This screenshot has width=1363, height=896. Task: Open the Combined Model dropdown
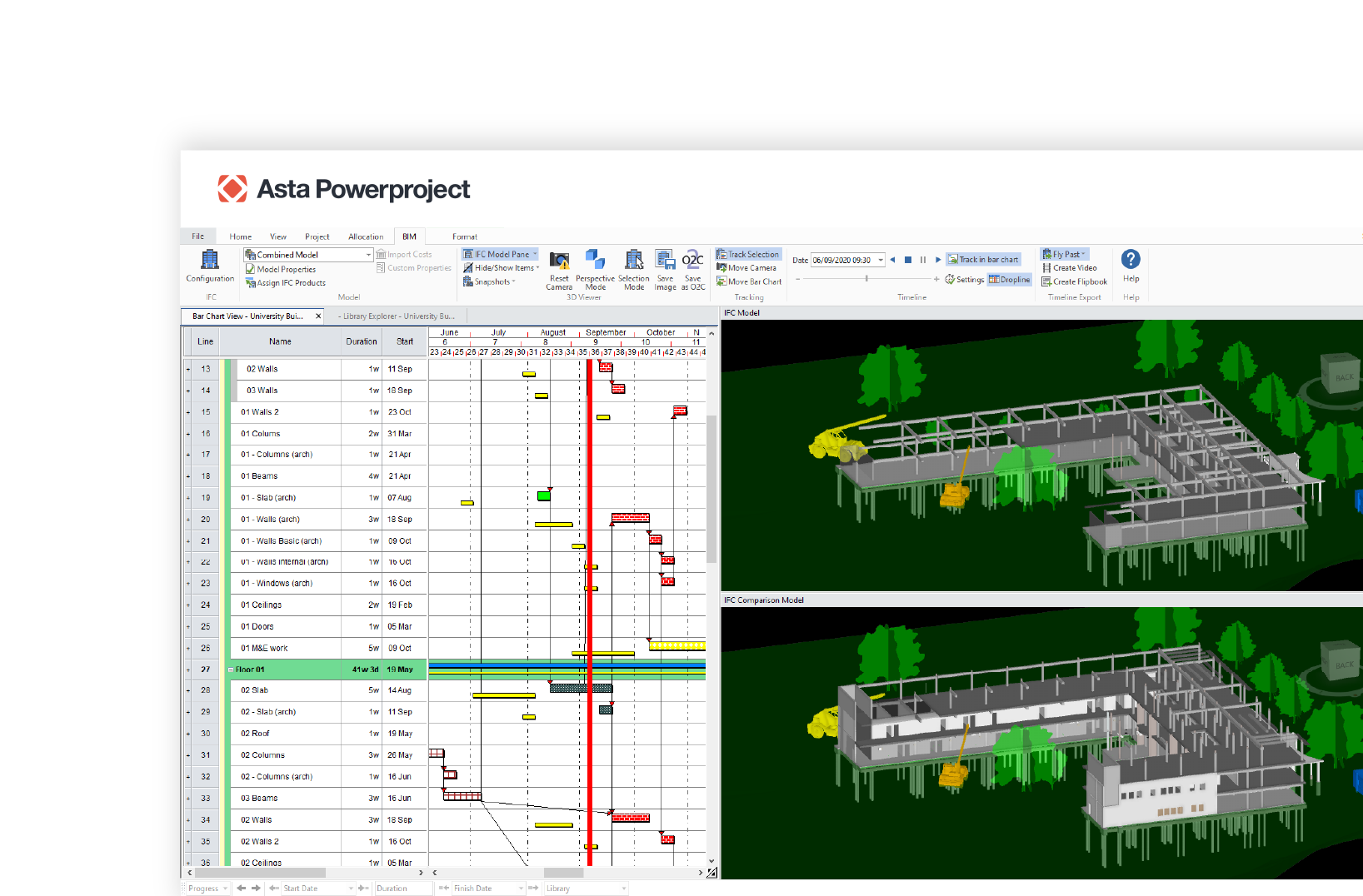tap(368, 255)
